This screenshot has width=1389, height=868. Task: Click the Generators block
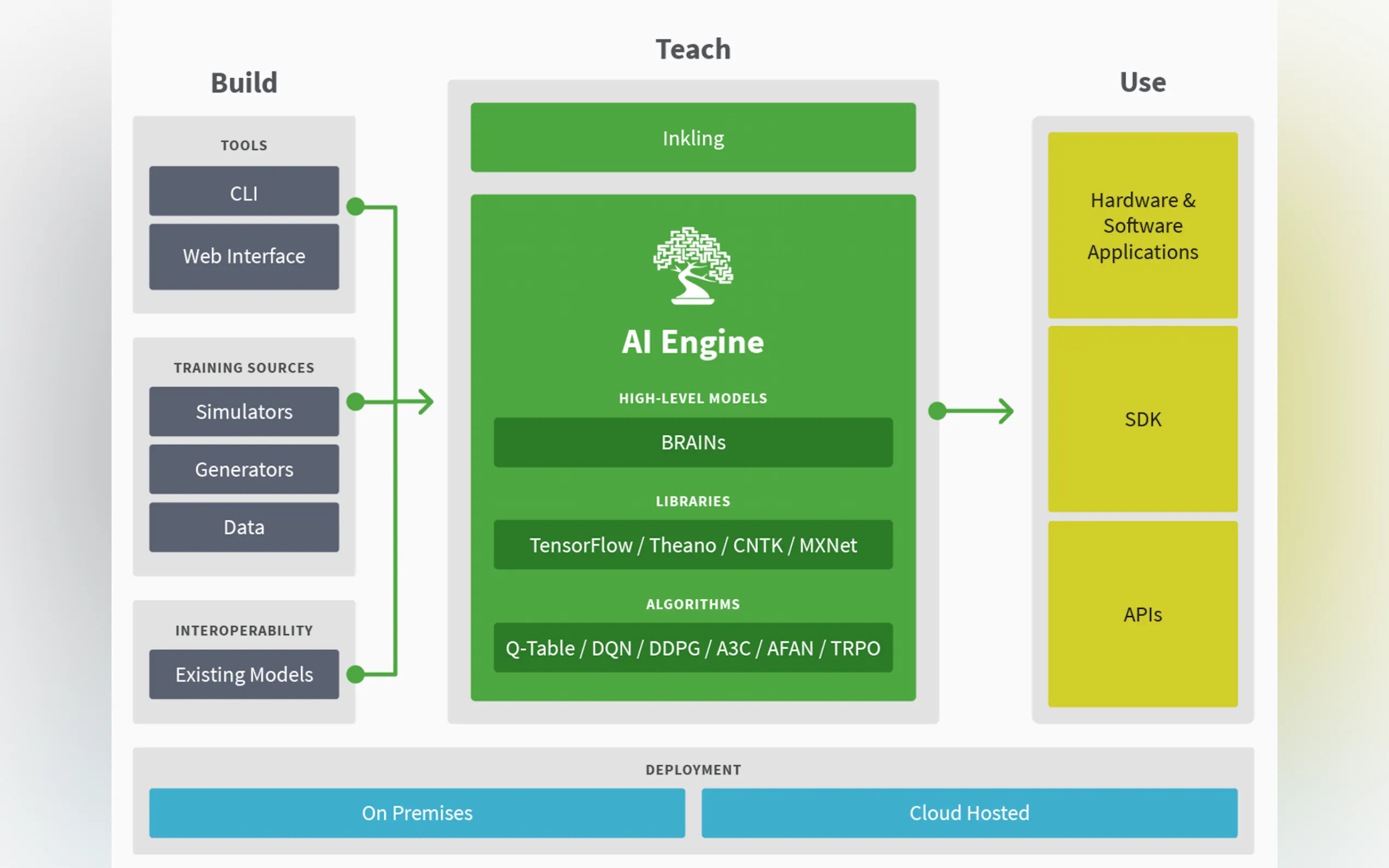tap(244, 470)
